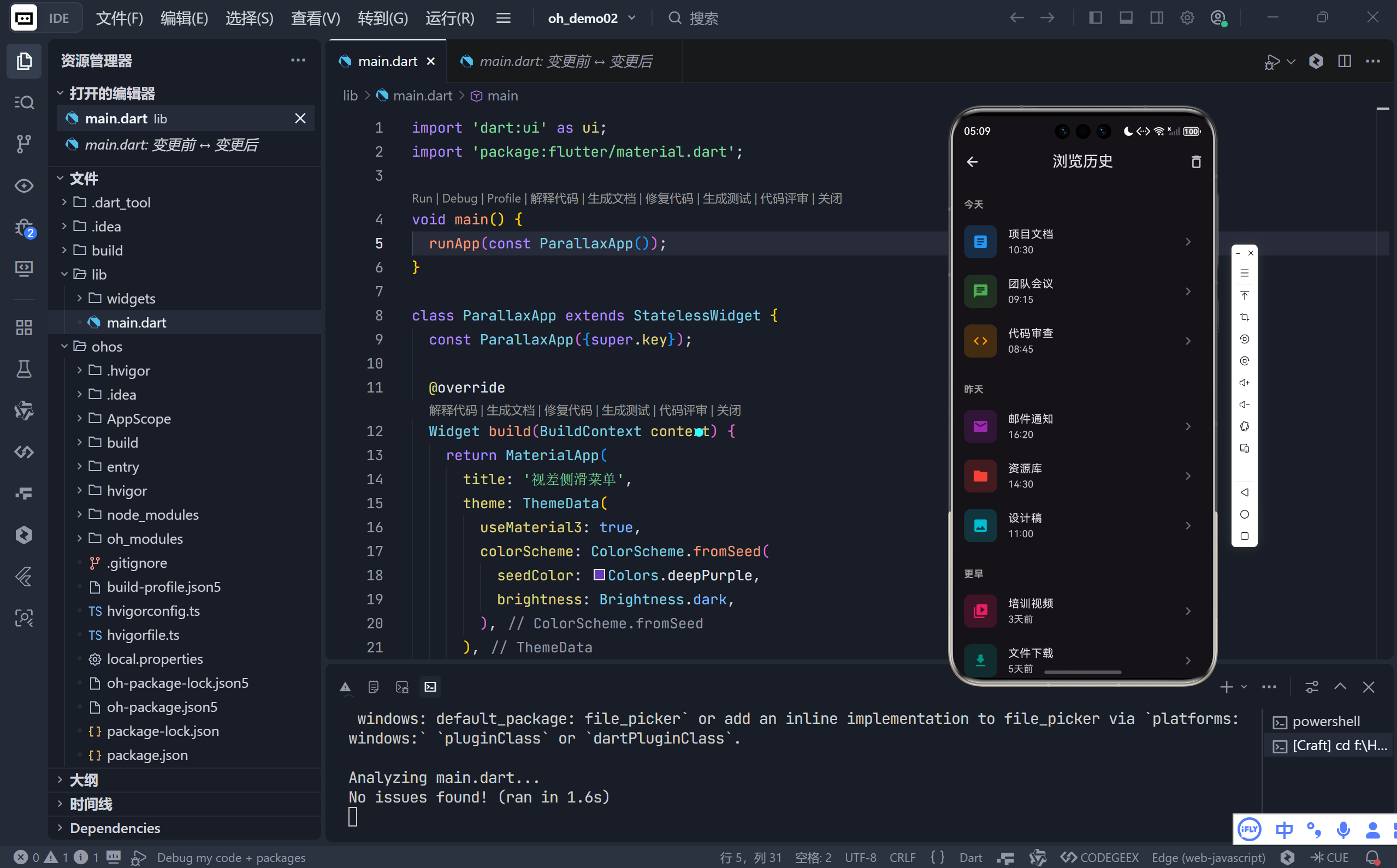The height and width of the screenshot is (868, 1397).
Task: Collapse the ohos folder
Action: [x=107, y=347]
